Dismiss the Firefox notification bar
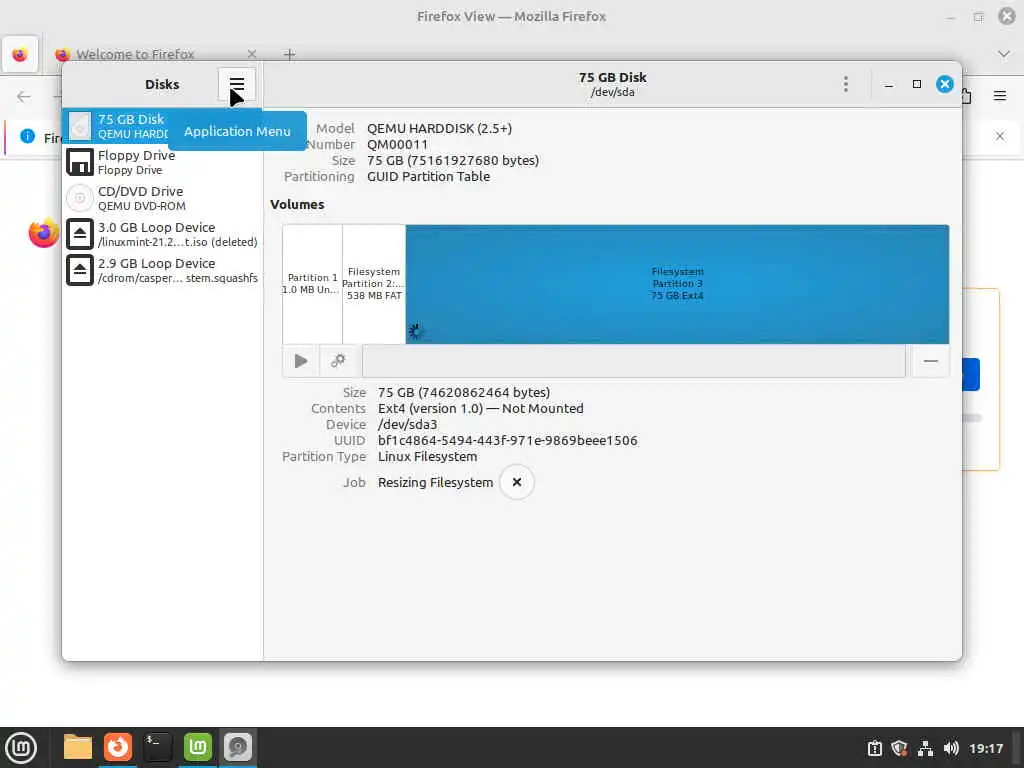This screenshot has width=1024, height=768. click(x=1000, y=136)
